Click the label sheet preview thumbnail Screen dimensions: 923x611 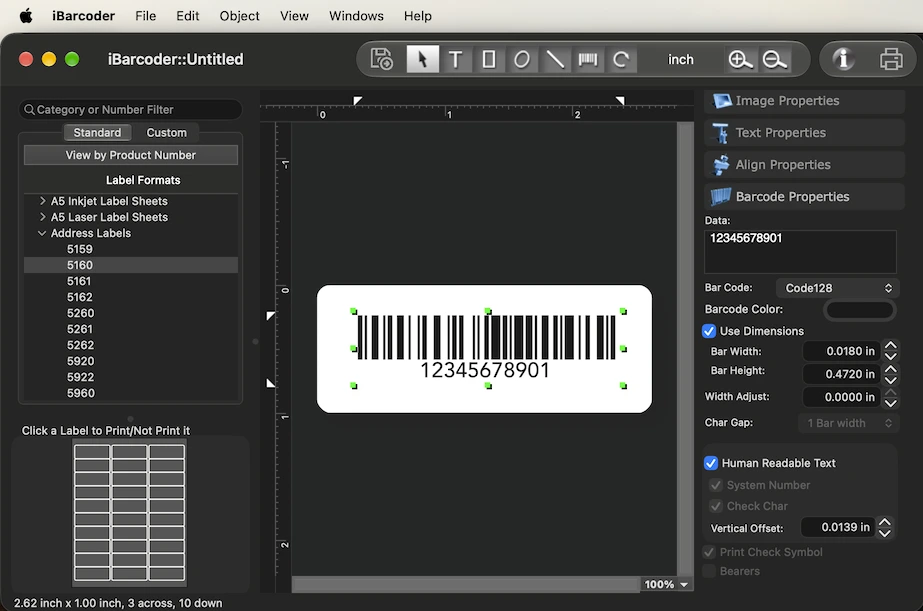[x=130, y=513]
